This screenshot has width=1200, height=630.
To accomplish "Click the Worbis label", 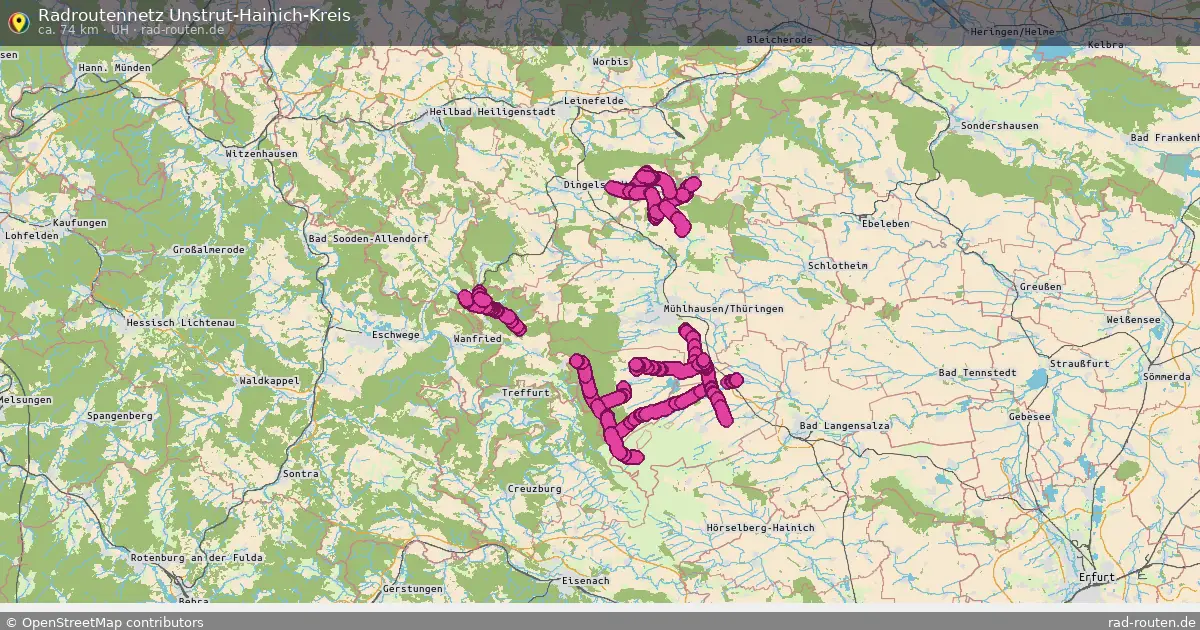I will coord(611,61).
